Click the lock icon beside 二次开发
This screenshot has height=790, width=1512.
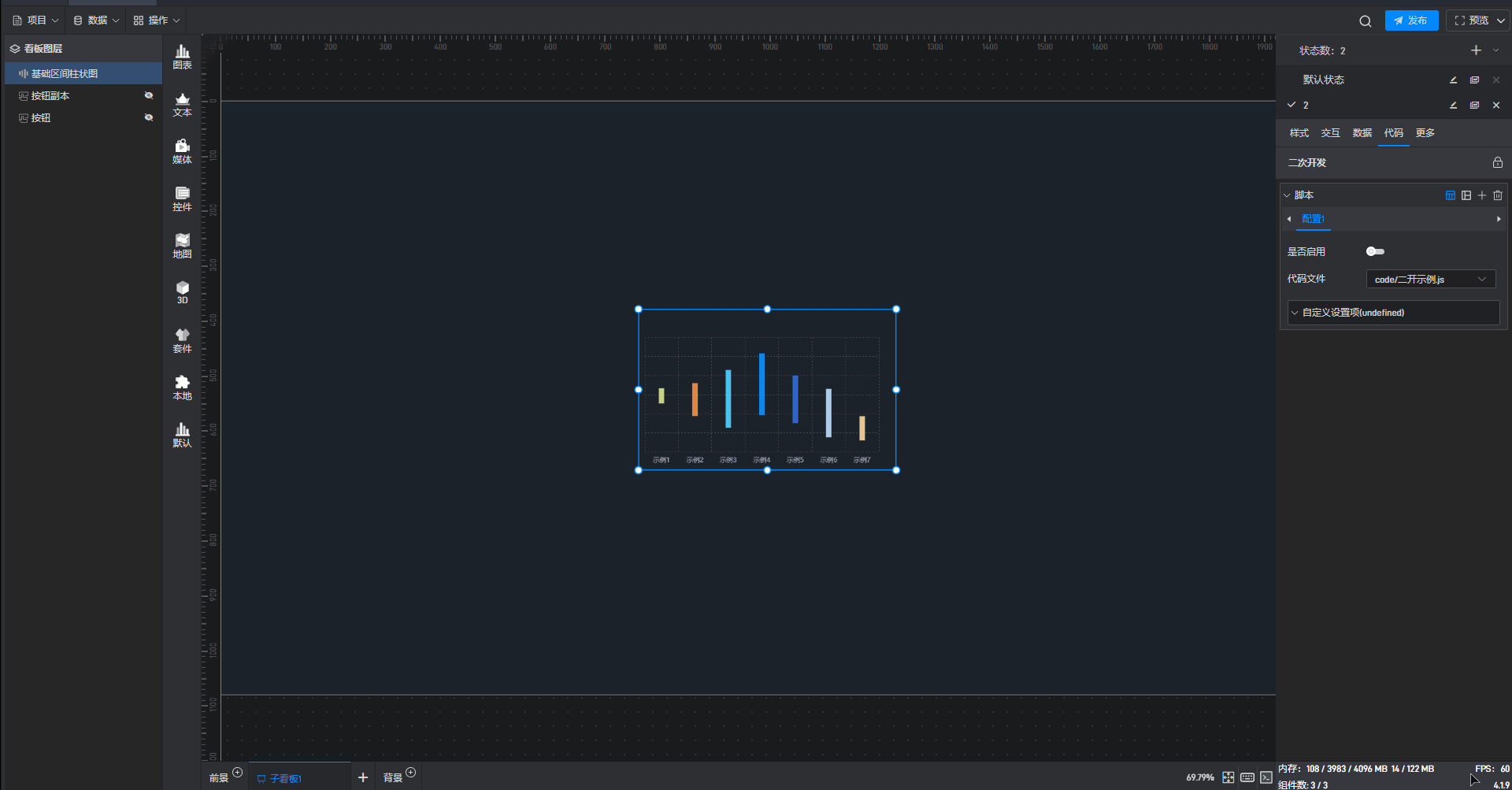coord(1497,162)
